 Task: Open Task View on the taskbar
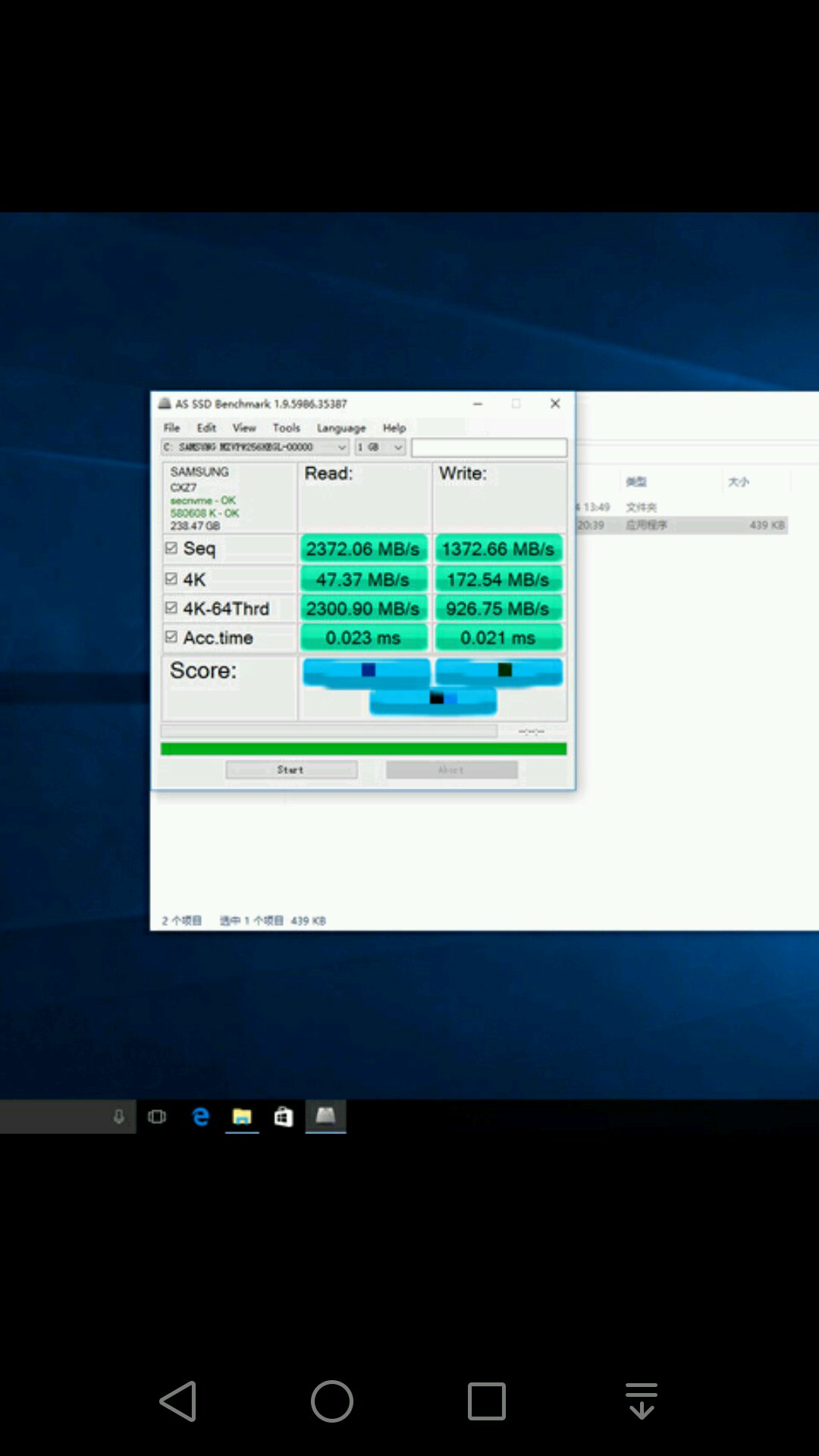[x=157, y=1116]
